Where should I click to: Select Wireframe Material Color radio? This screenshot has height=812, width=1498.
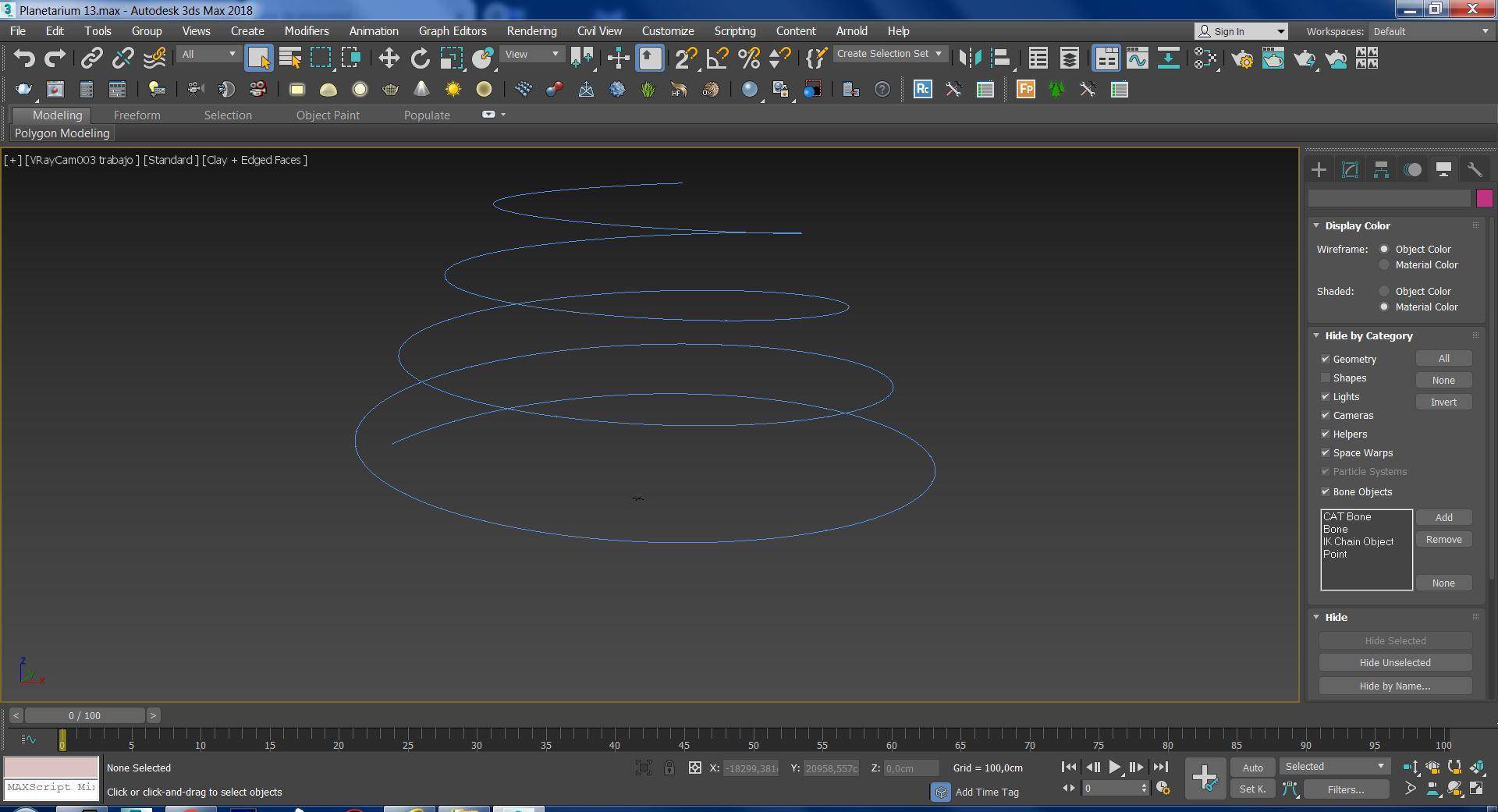click(x=1384, y=265)
